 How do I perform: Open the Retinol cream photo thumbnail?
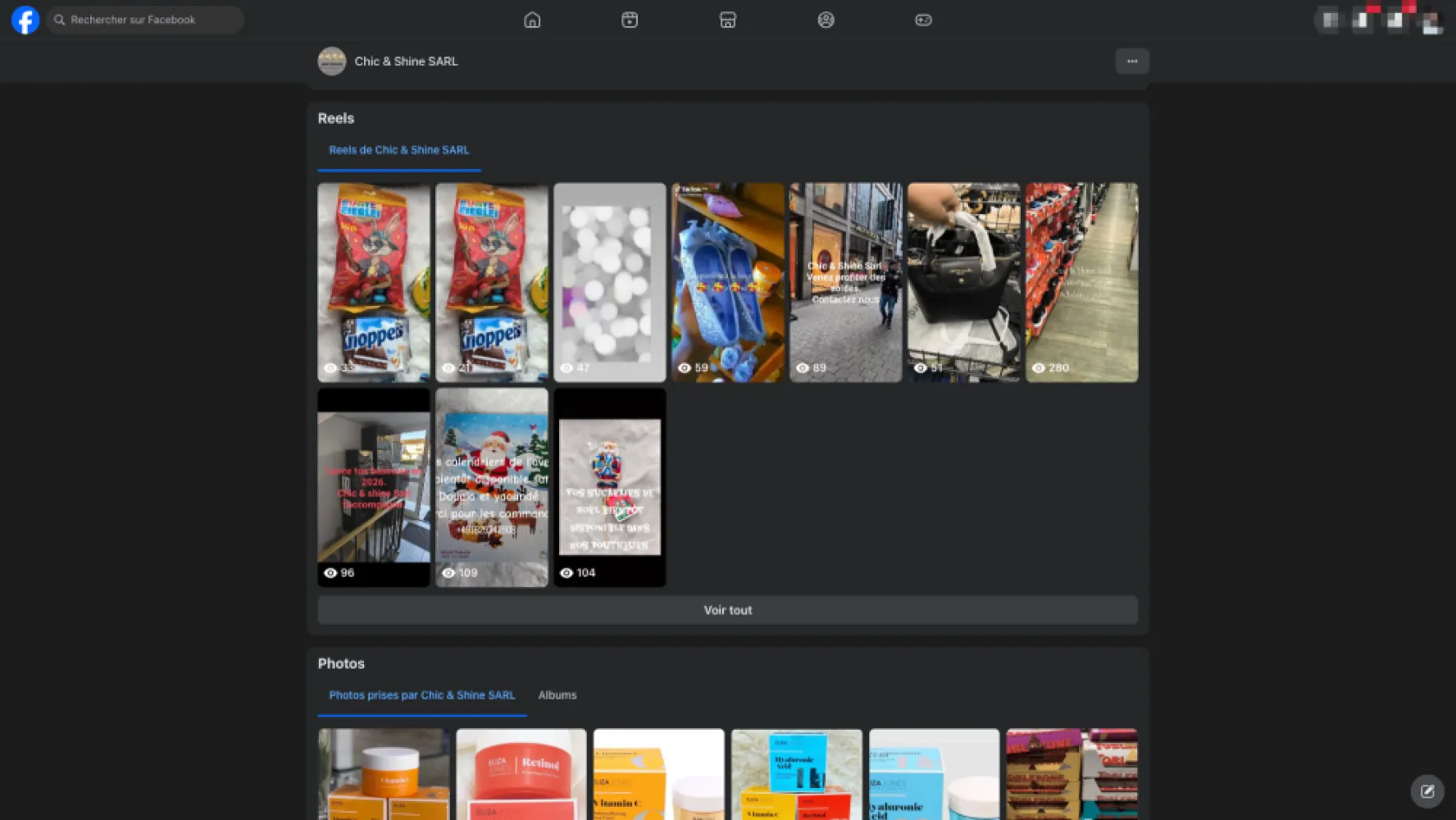pyautogui.click(x=521, y=773)
